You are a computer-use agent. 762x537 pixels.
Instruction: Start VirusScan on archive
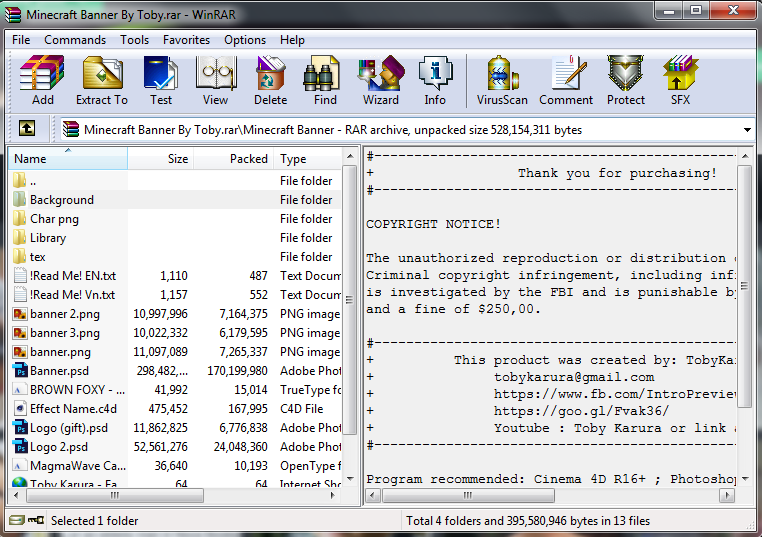502,80
